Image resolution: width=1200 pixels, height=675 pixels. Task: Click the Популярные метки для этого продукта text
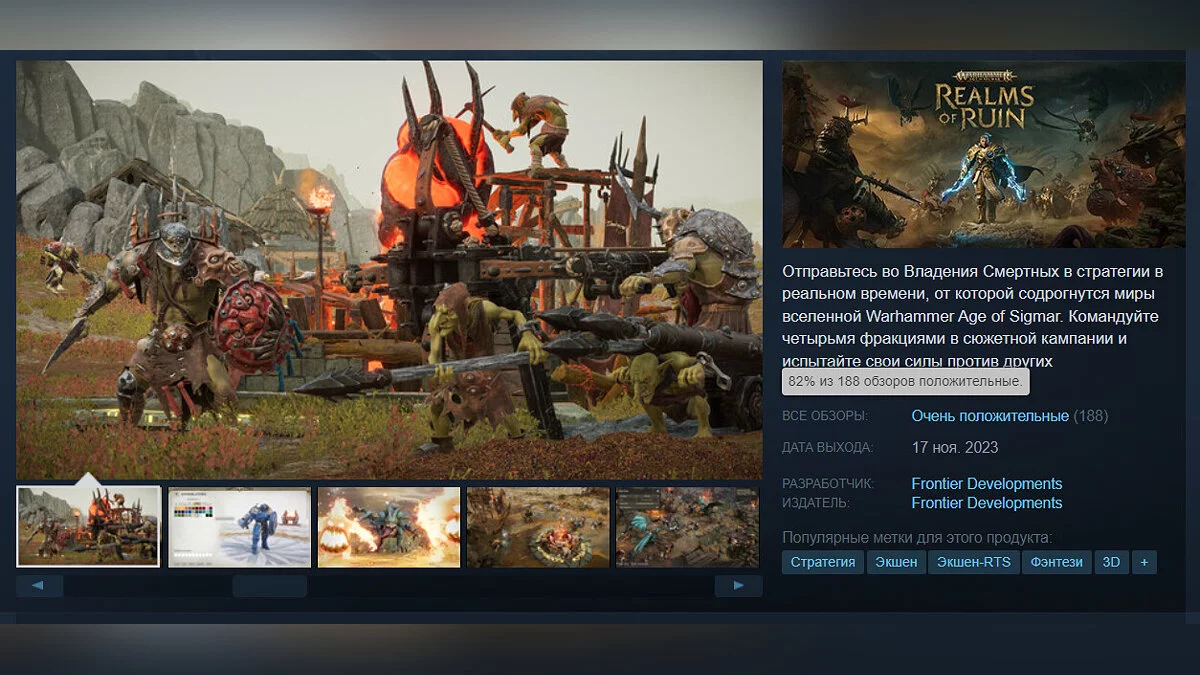pyautogui.click(x=917, y=537)
